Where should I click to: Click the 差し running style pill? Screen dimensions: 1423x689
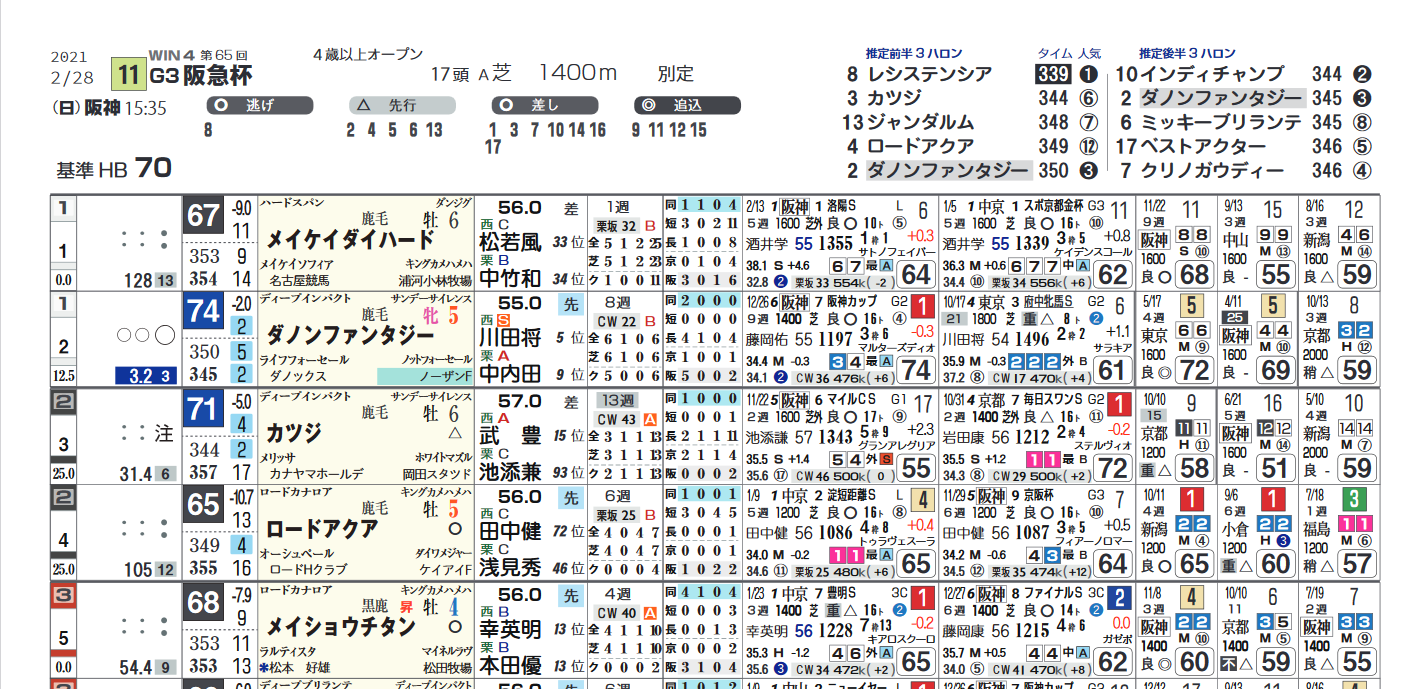pyautogui.click(x=545, y=105)
